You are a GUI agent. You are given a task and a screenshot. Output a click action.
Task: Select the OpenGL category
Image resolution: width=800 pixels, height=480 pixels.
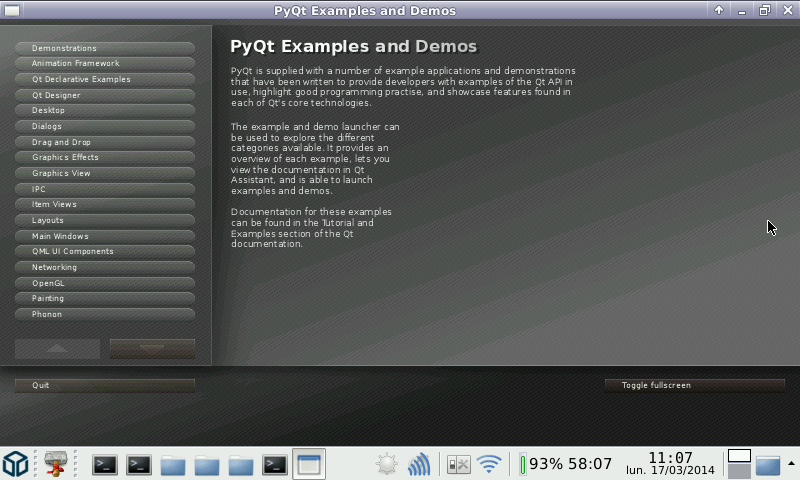click(105, 283)
